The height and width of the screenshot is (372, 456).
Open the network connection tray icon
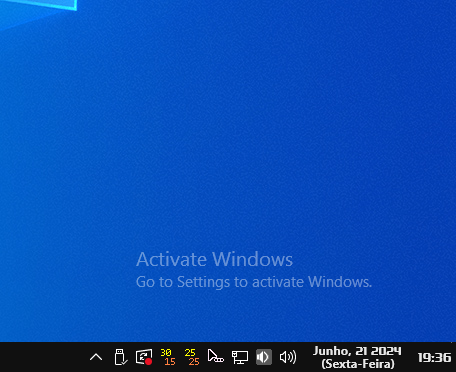[x=240, y=357]
